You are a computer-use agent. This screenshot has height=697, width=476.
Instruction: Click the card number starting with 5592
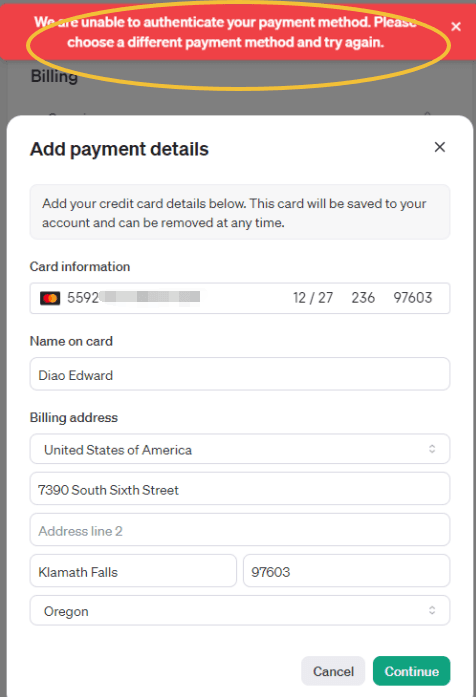(133, 297)
